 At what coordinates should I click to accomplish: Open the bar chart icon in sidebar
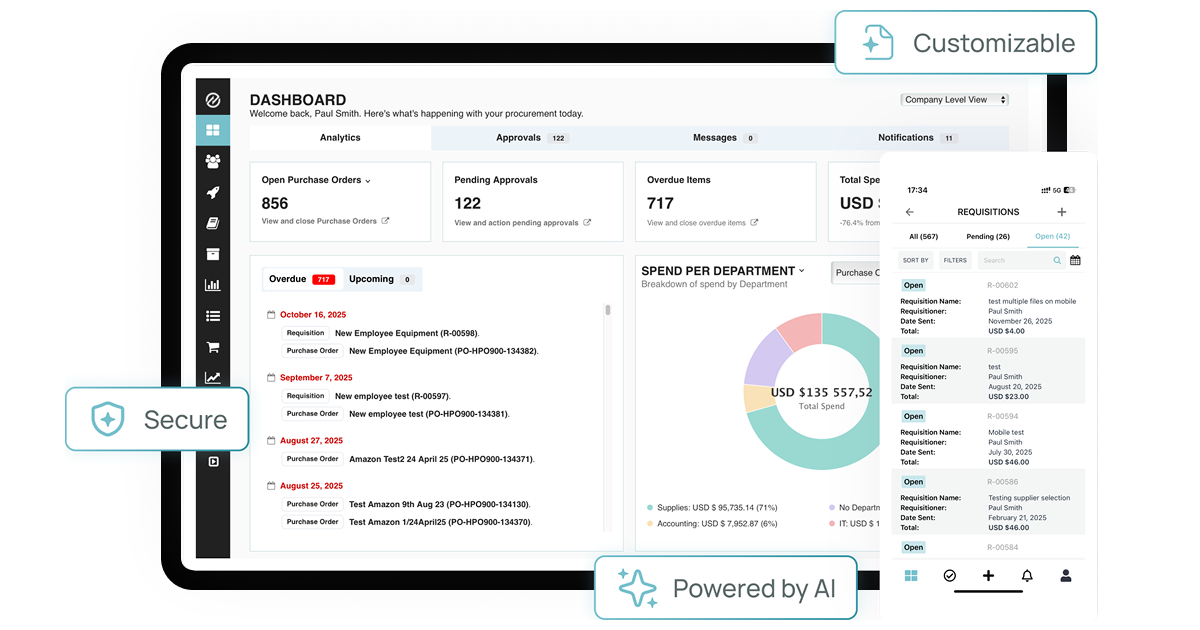click(213, 285)
